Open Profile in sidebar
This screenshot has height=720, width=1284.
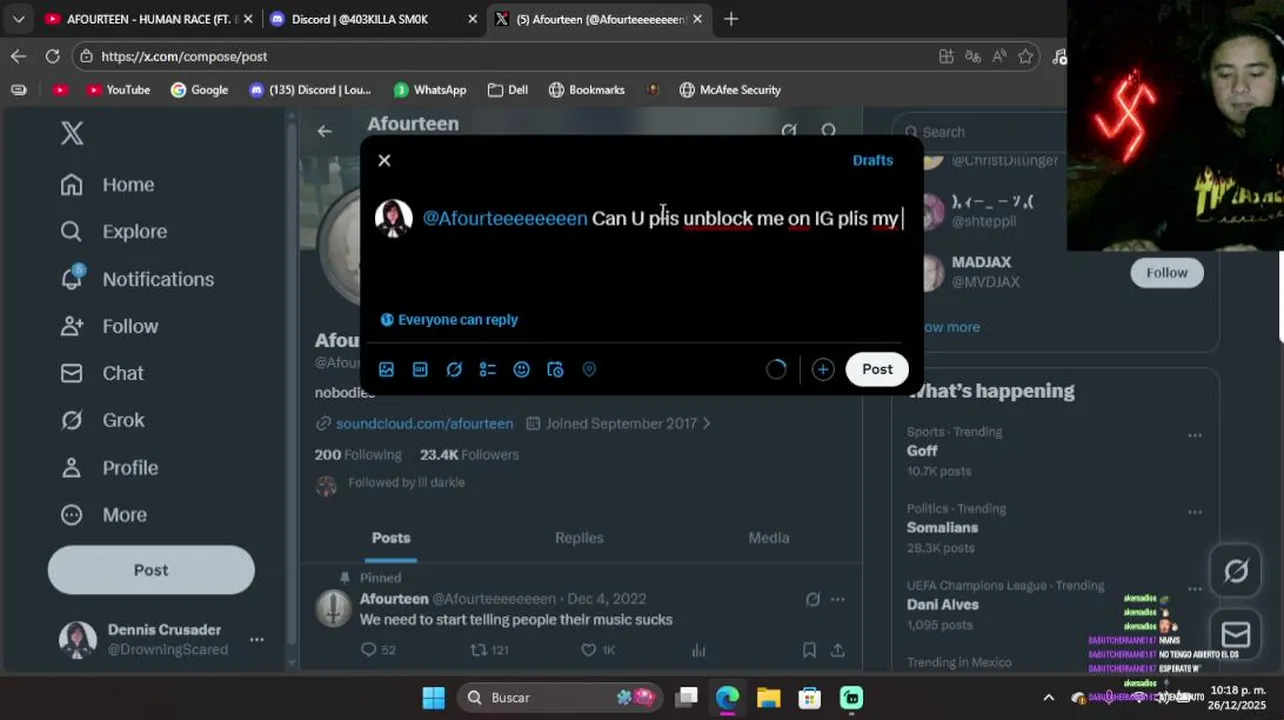click(x=110, y=467)
